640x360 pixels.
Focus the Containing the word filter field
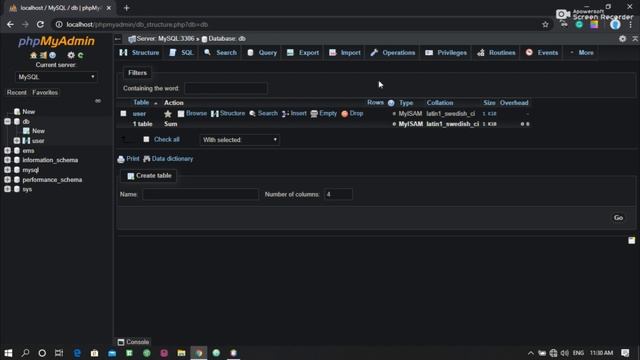(226, 88)
